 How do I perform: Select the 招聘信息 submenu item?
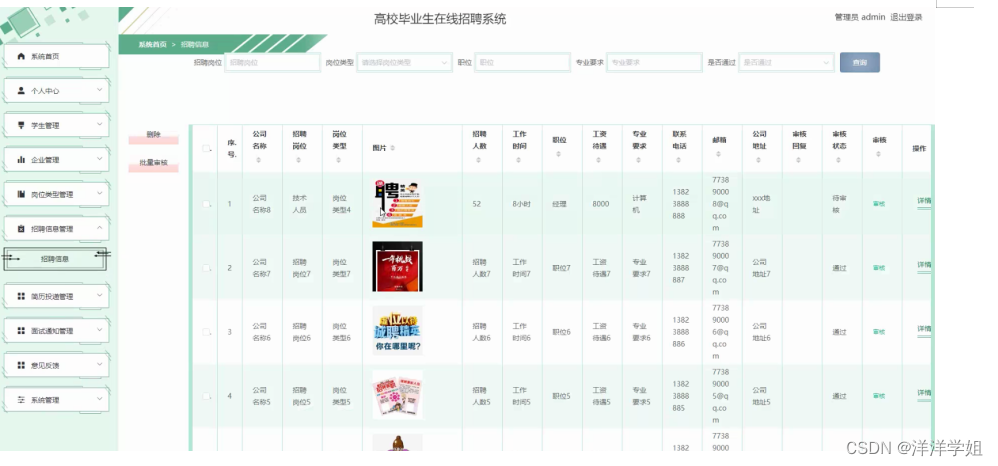point(55,259)
